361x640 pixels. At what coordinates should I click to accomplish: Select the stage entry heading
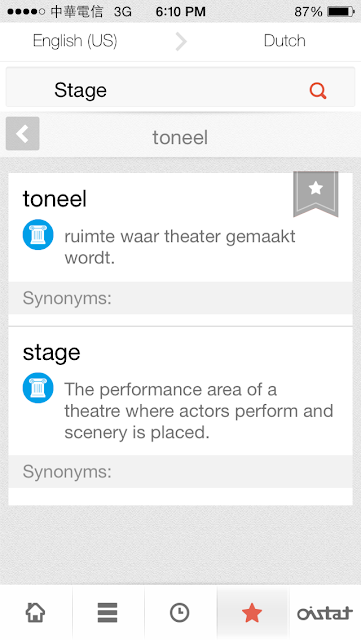pyautogui.click(x=51, y=353)
